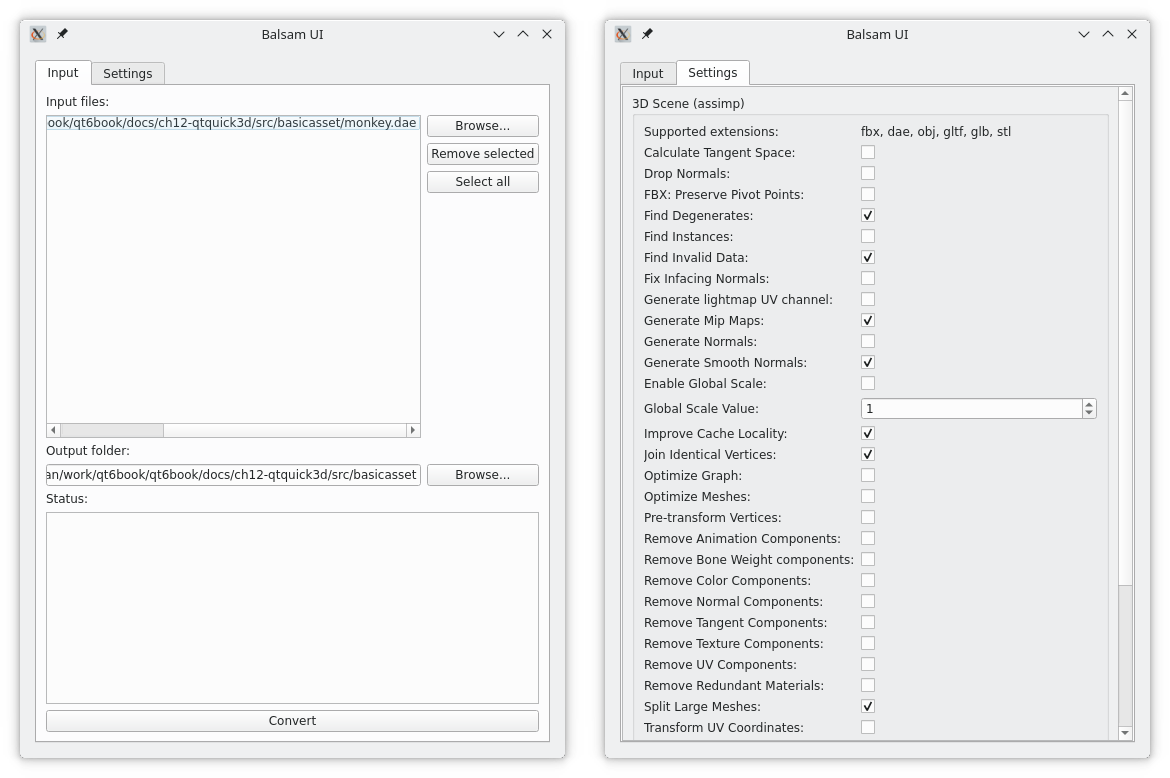The height and width of the screenshot is (778, 1170).
Task: Disable Find Degenerates
Action: tap(867, 215)
